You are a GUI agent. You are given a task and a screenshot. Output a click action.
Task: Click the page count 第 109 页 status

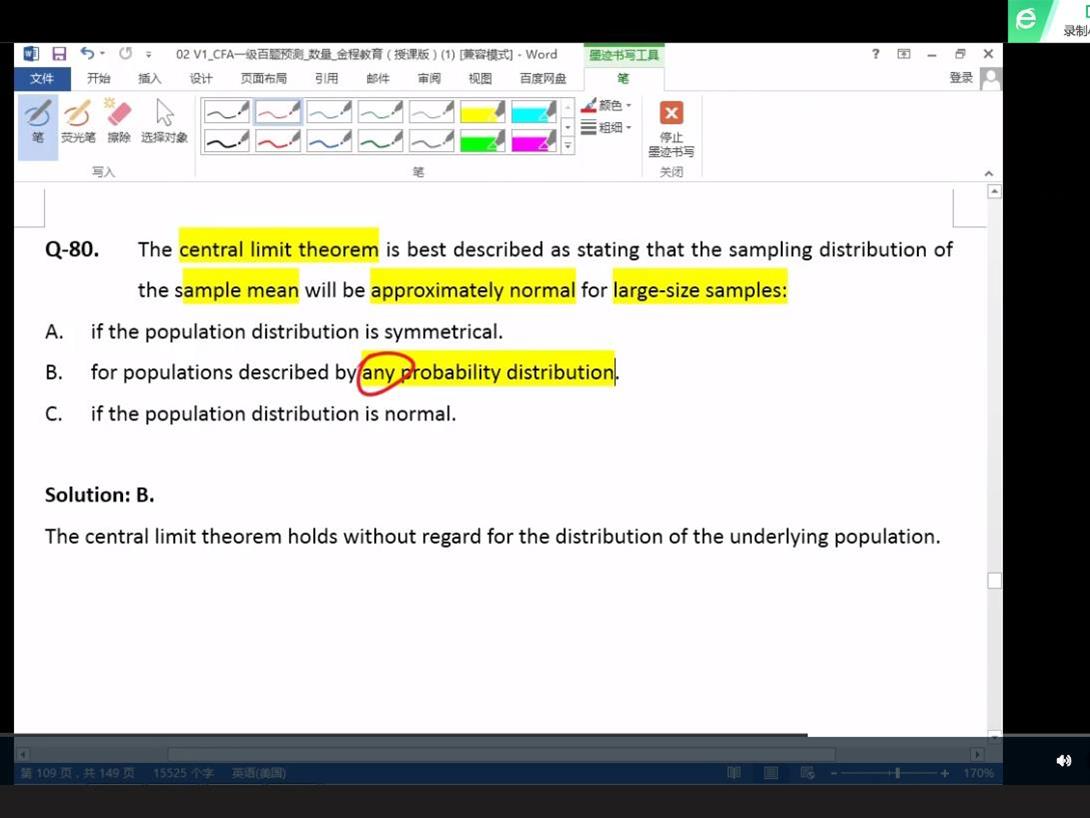[x=77, y=773]
